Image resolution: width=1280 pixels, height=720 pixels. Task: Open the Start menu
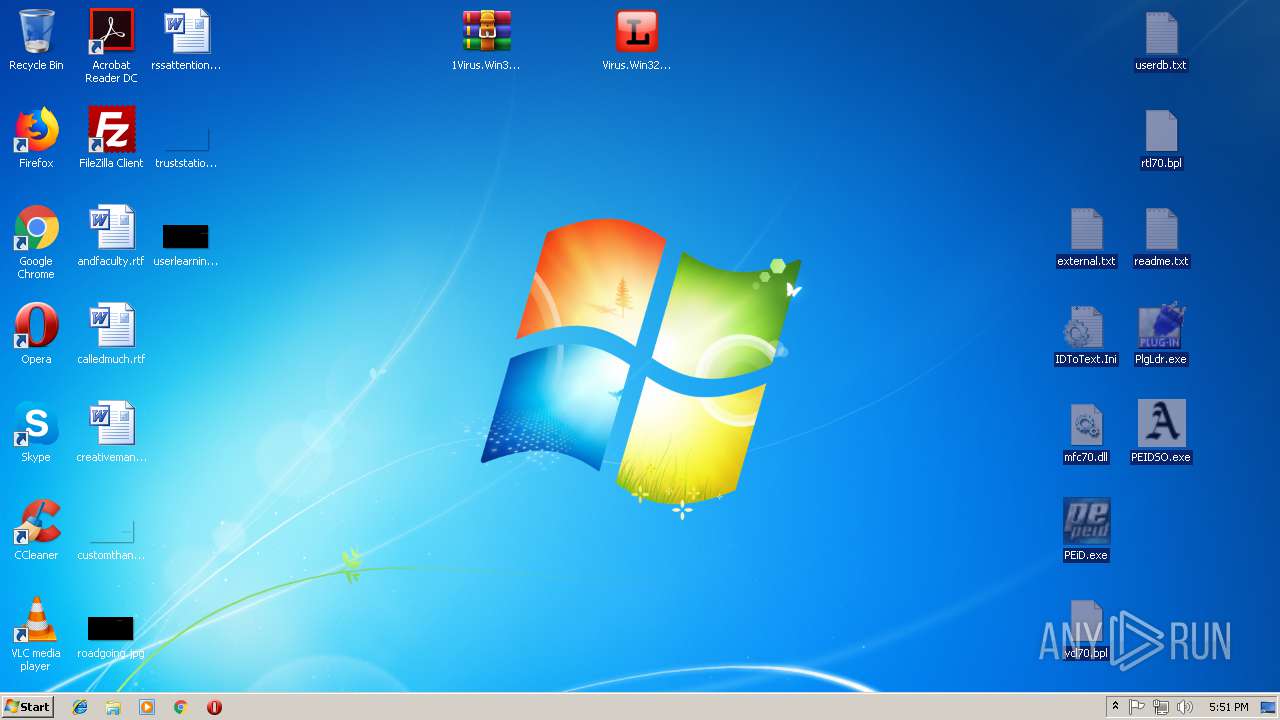pyautogui.click(x=28, y=706)
